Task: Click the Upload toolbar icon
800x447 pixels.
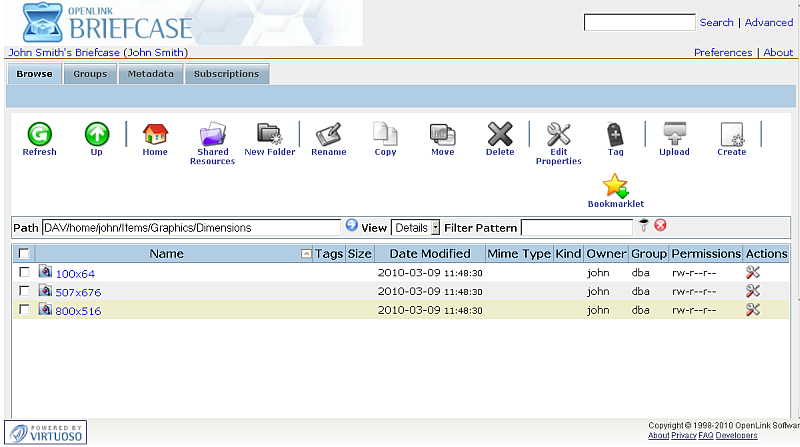Action: (x=674, y=134)
